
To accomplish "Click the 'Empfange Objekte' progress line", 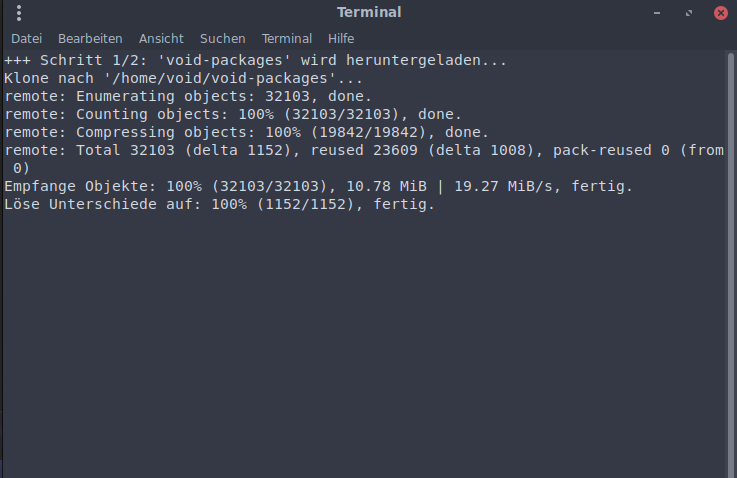I will point(318,187).
